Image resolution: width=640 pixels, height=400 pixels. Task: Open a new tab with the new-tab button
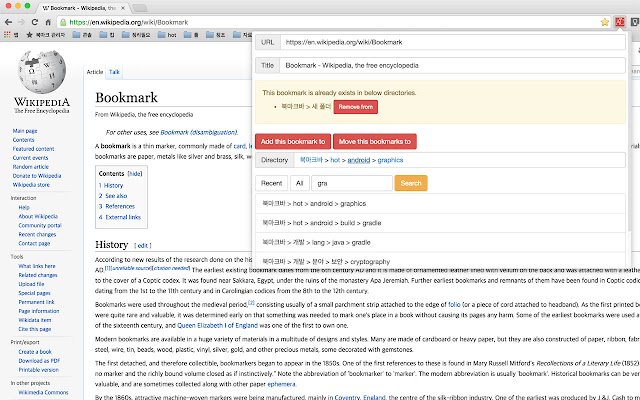[140, 8]
